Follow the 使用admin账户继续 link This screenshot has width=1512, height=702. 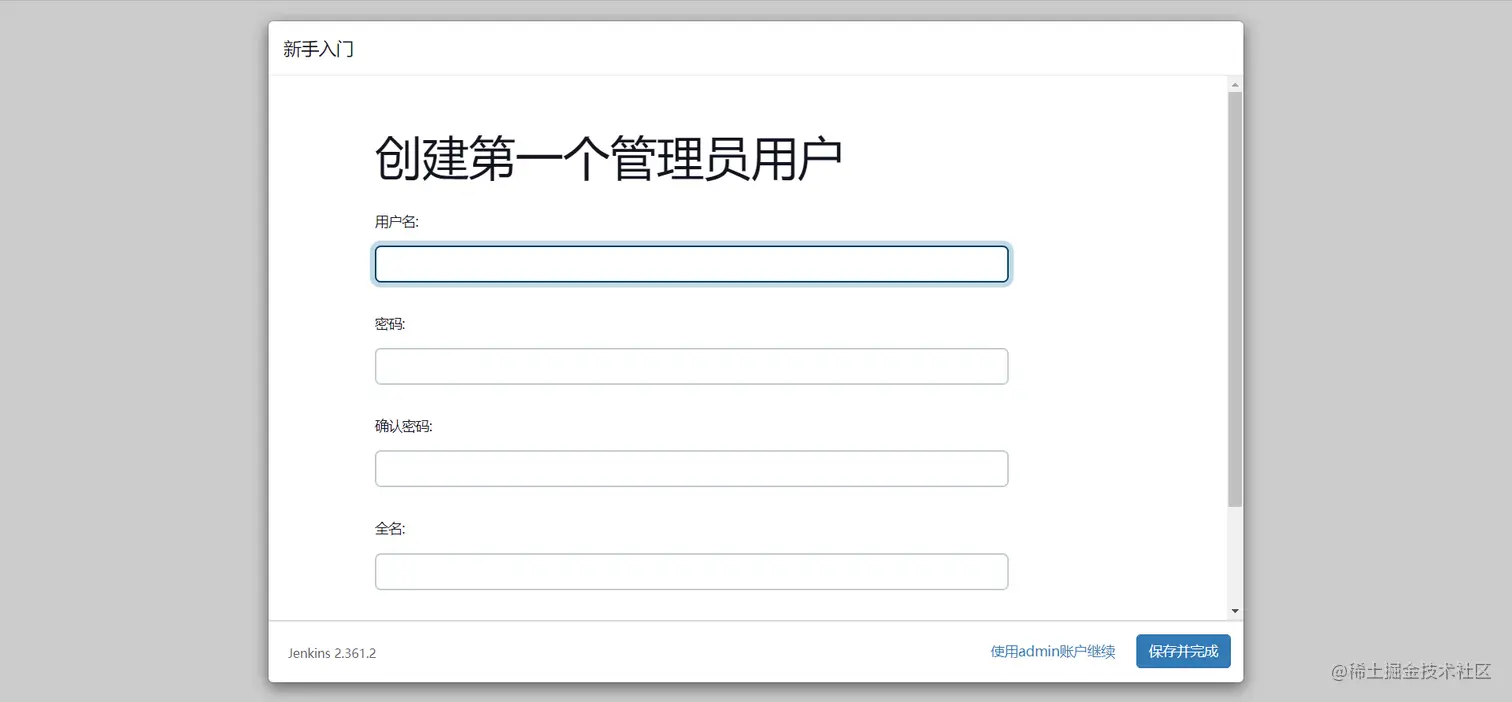(1053, 651)
